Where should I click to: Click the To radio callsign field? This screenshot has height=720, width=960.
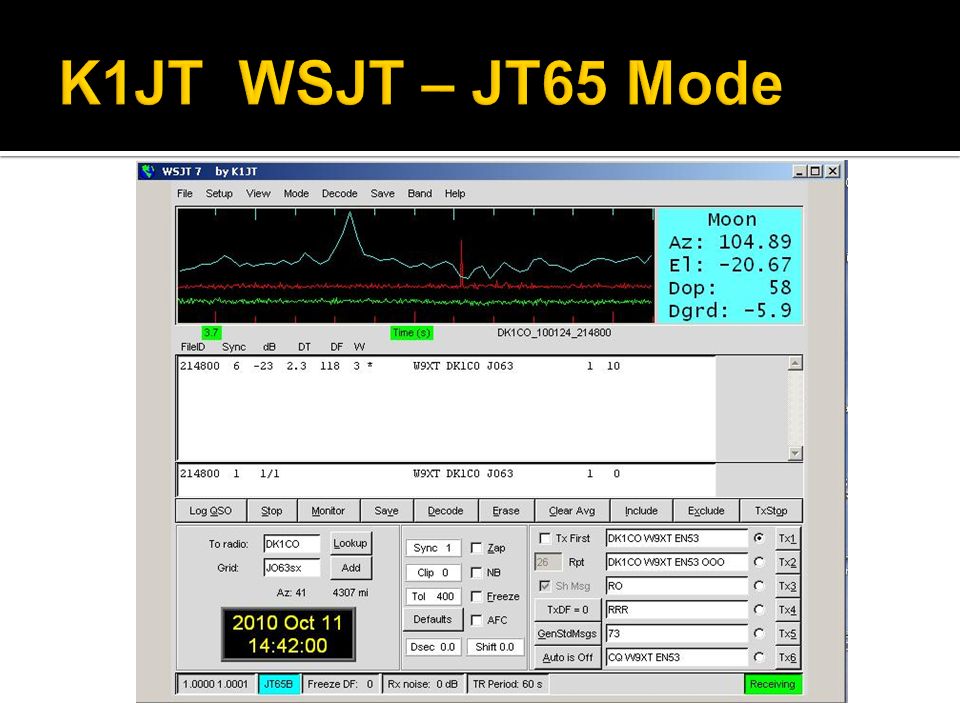tap(291, 544)
